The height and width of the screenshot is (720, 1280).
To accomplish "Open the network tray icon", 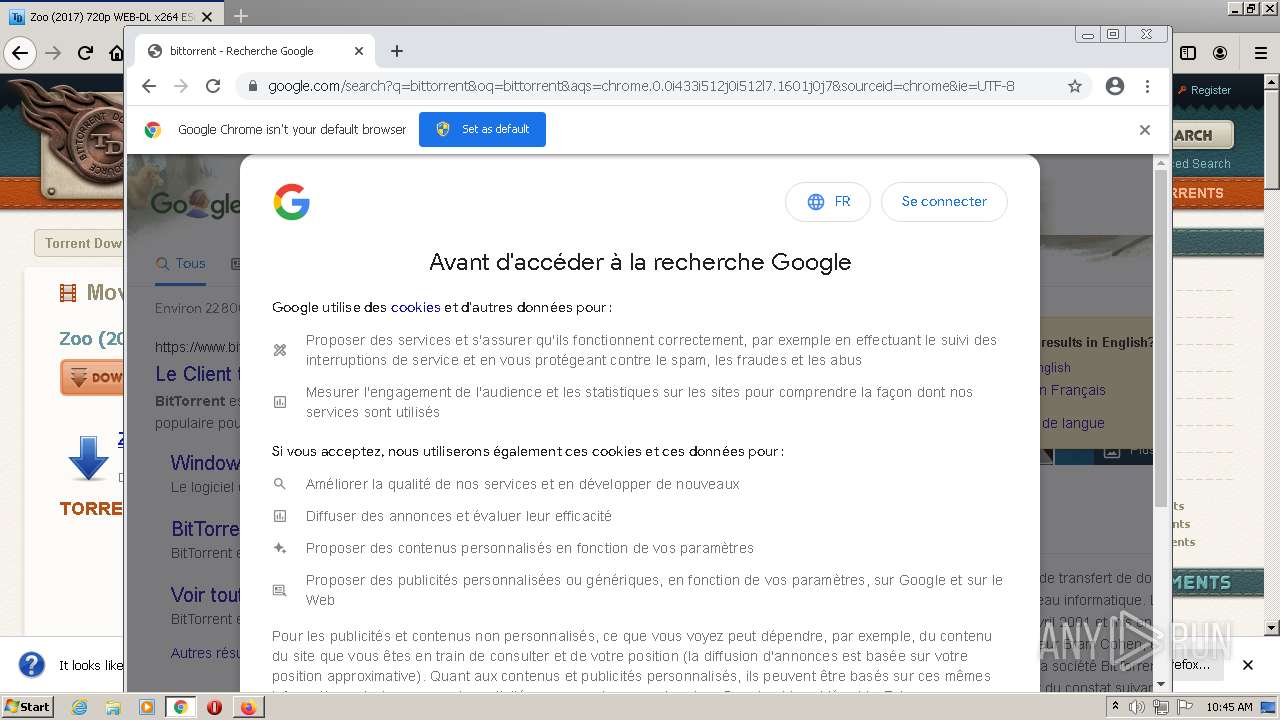I will tap(1161, 707).
